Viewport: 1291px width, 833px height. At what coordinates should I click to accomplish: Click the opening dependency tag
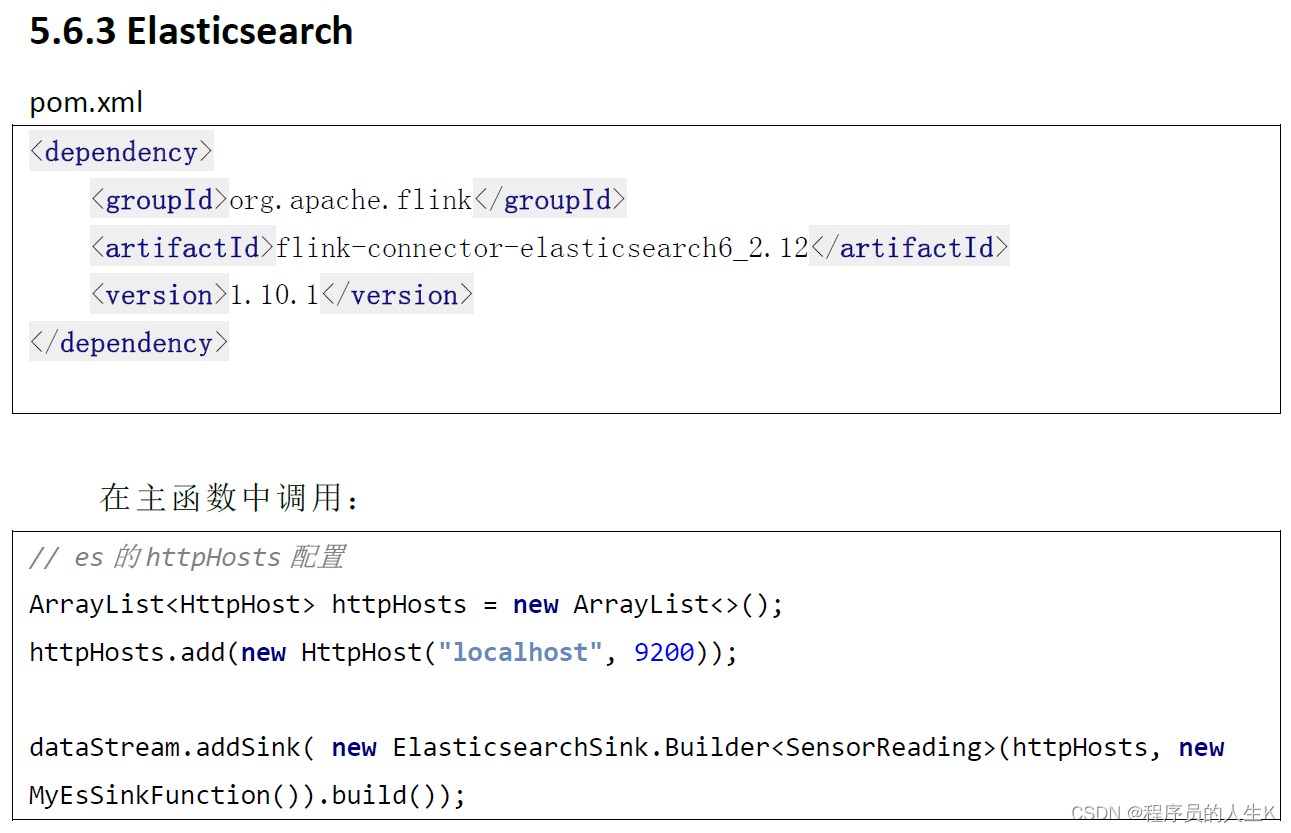[x=121, y=152]
